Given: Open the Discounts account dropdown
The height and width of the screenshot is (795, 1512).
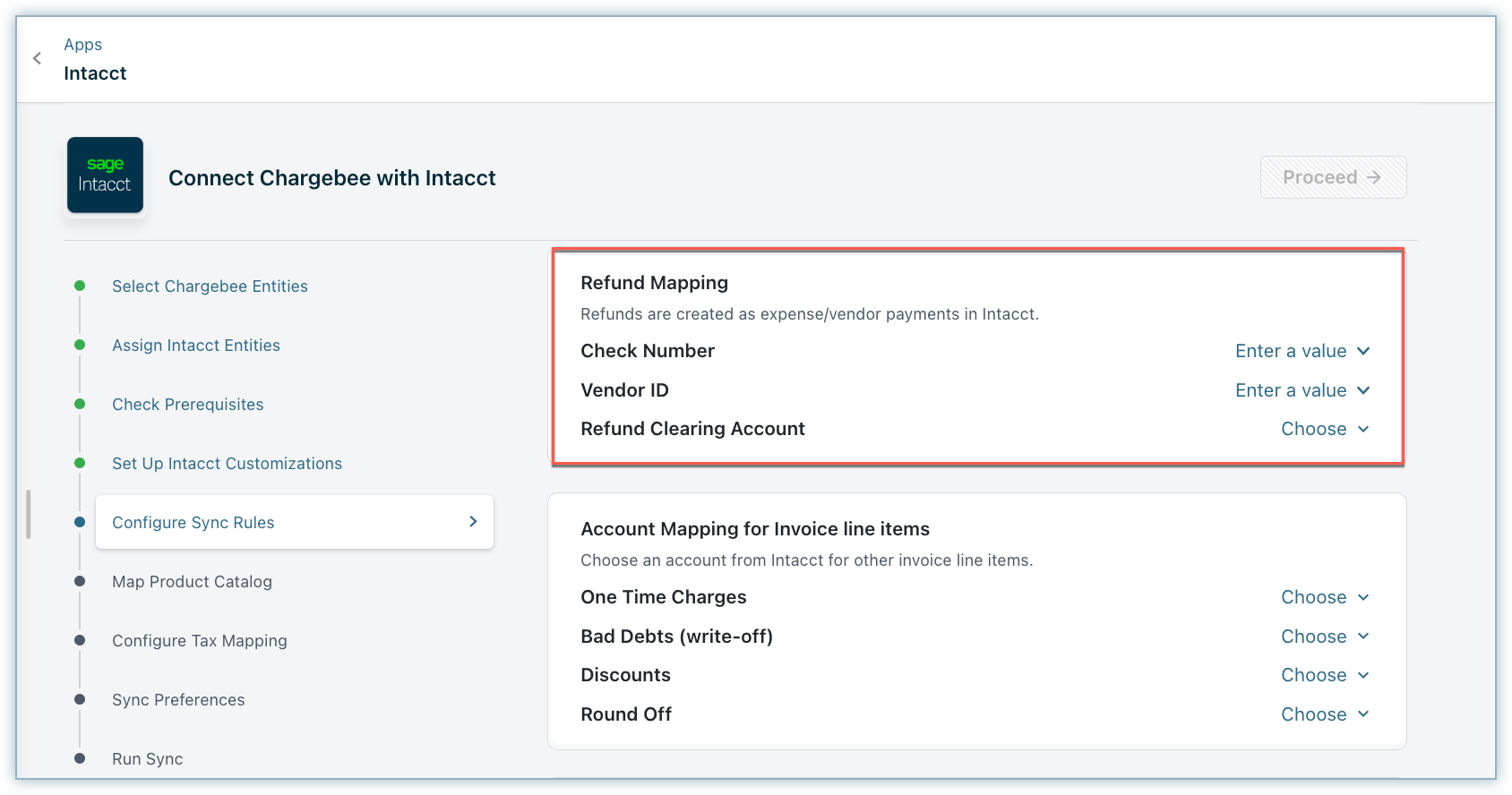Looking at the screenshot, I should point(1325,675).
